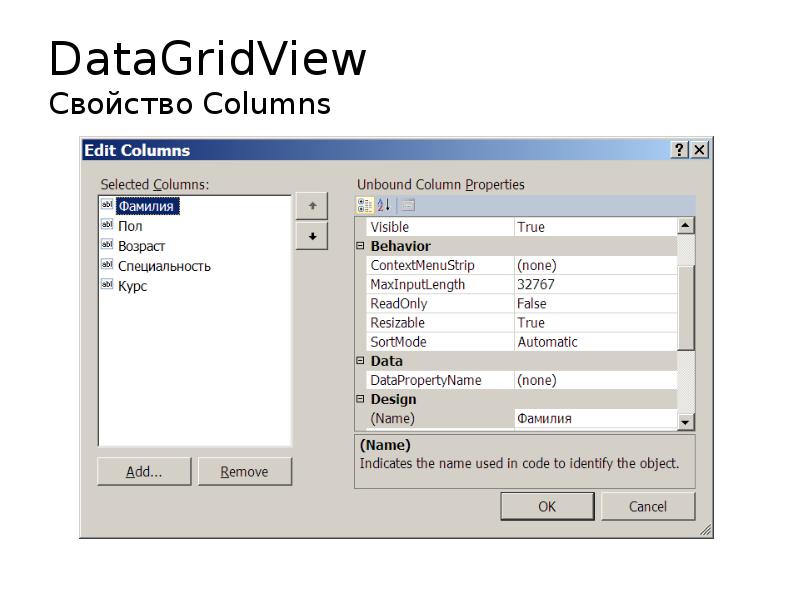The image size is (800, 600).
Task: Click the textbox icon beside Курс
Action: [x=107, y=284]
